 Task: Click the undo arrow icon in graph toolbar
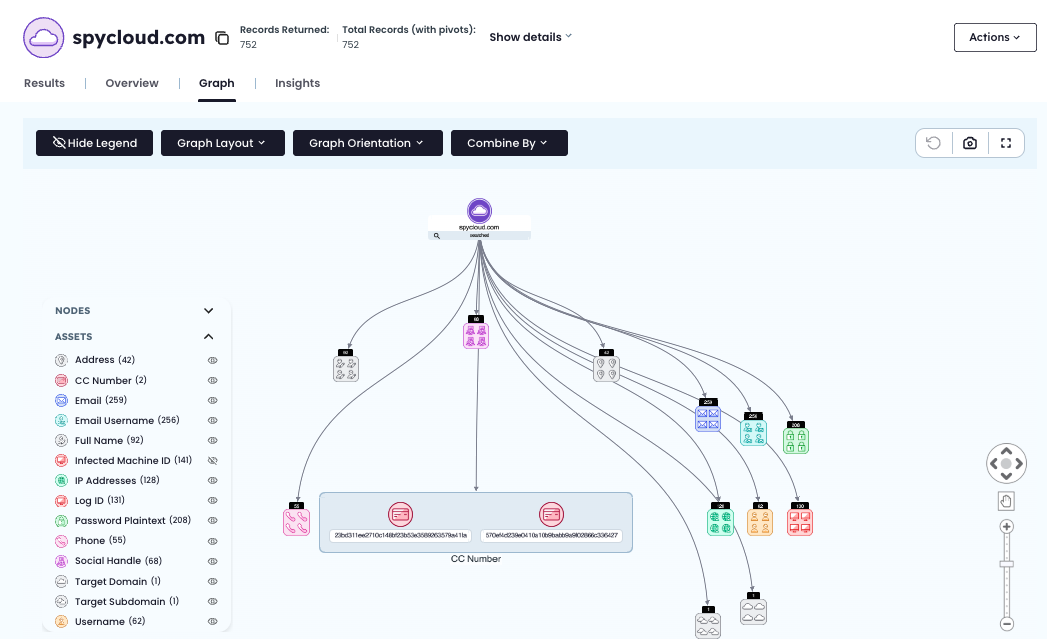click(x=932, y=143)
